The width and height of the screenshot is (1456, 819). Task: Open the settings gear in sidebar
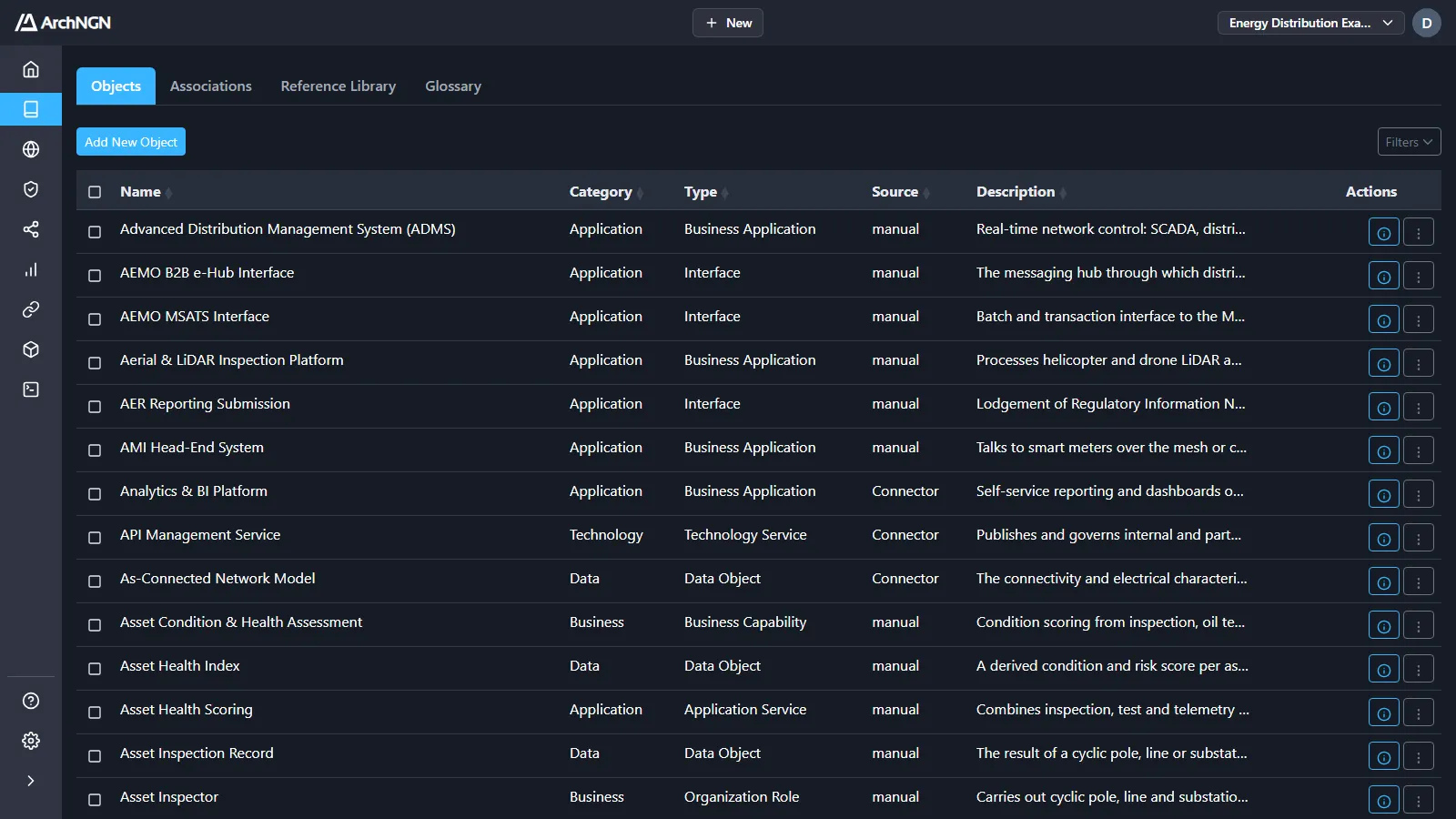[x=31, y=741]
